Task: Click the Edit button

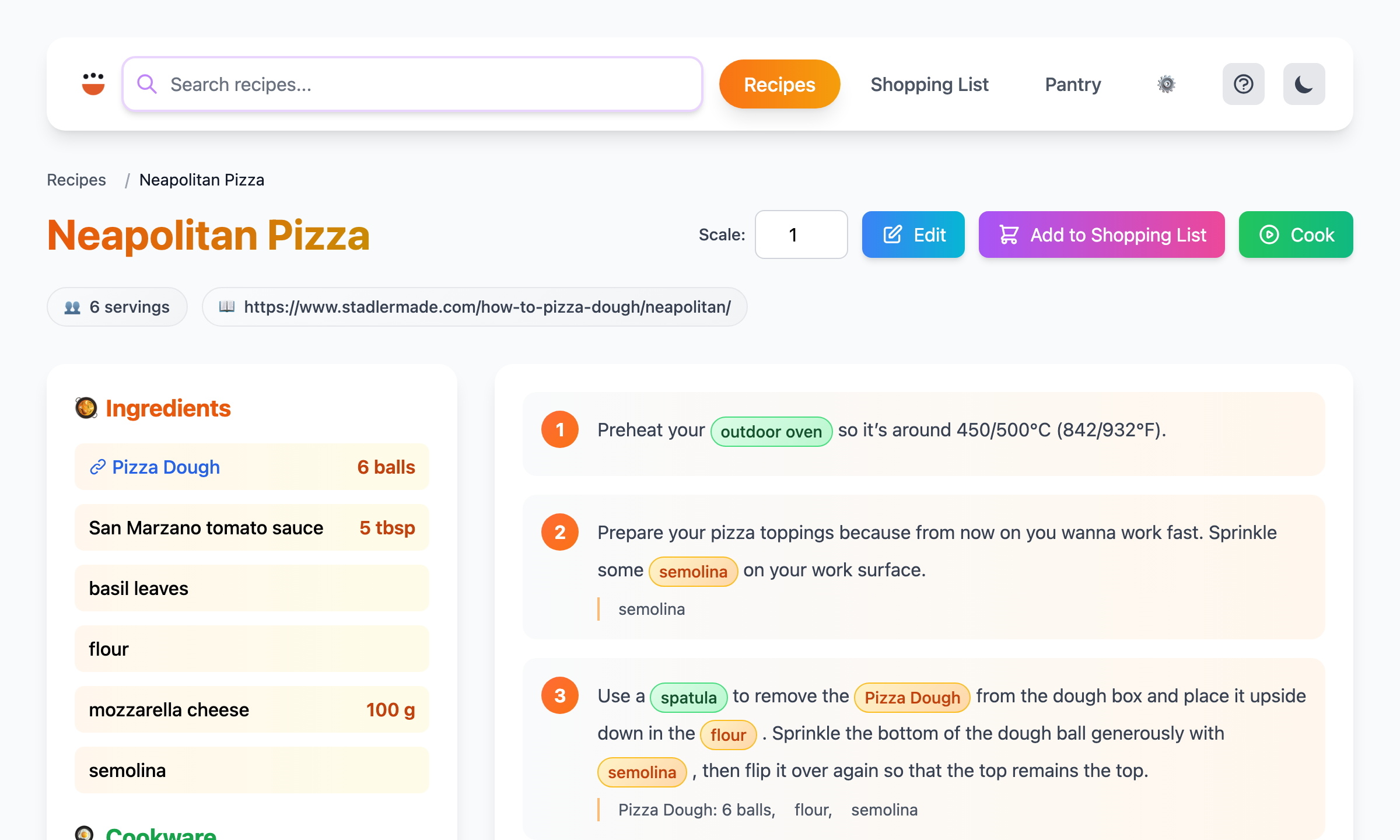Action: [x=913, y=235]
